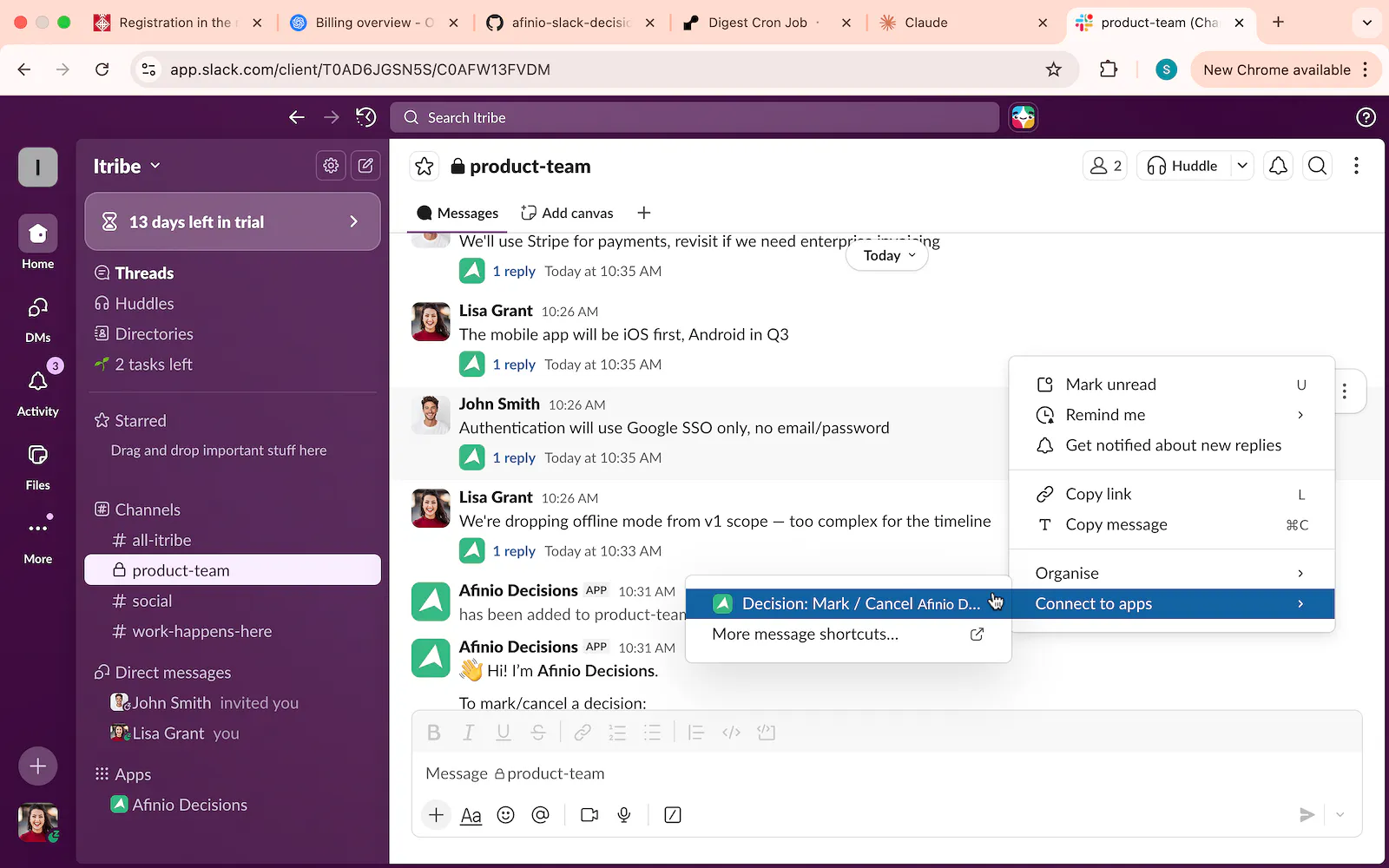View the 2 channel members
The width and height of the screenshot is (1389, 868).
[1105, 166]
